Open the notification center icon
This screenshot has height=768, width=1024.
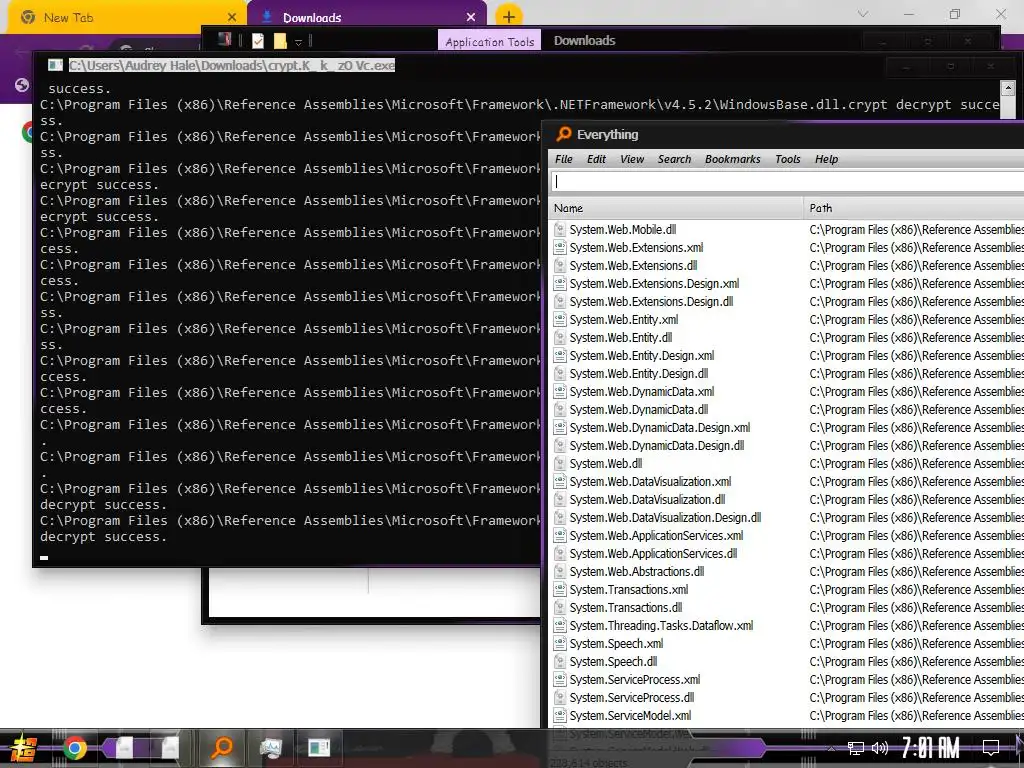(991, 747)
